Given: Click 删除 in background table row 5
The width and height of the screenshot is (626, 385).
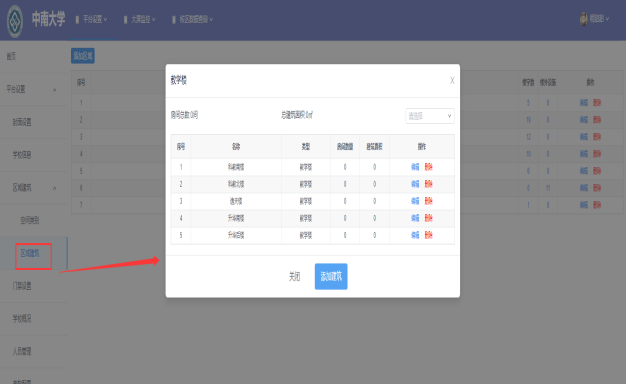Looking at the screenshot, I should click(597, 171).
